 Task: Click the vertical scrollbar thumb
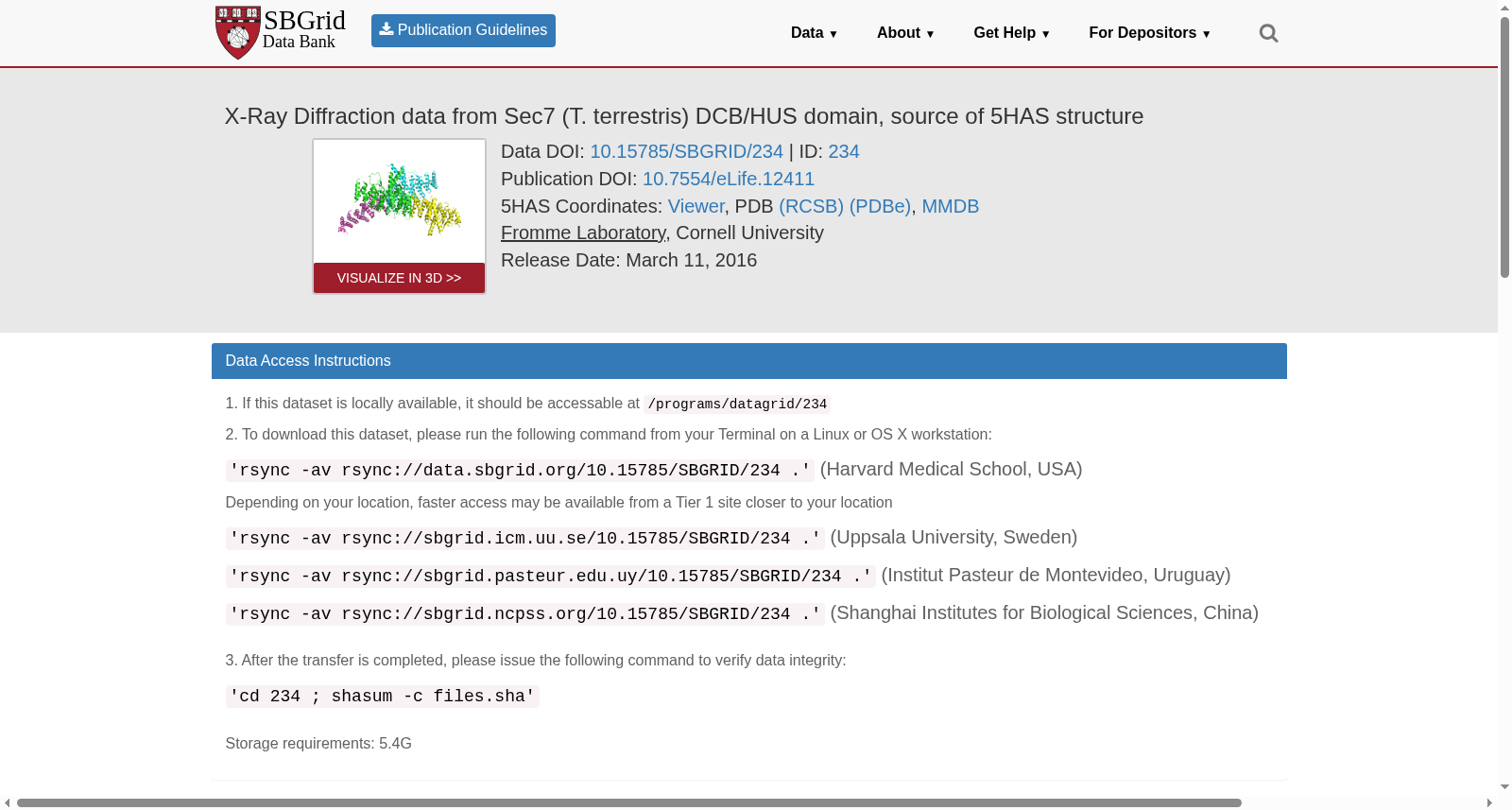pyautogui.click(x=1504, y=146)
